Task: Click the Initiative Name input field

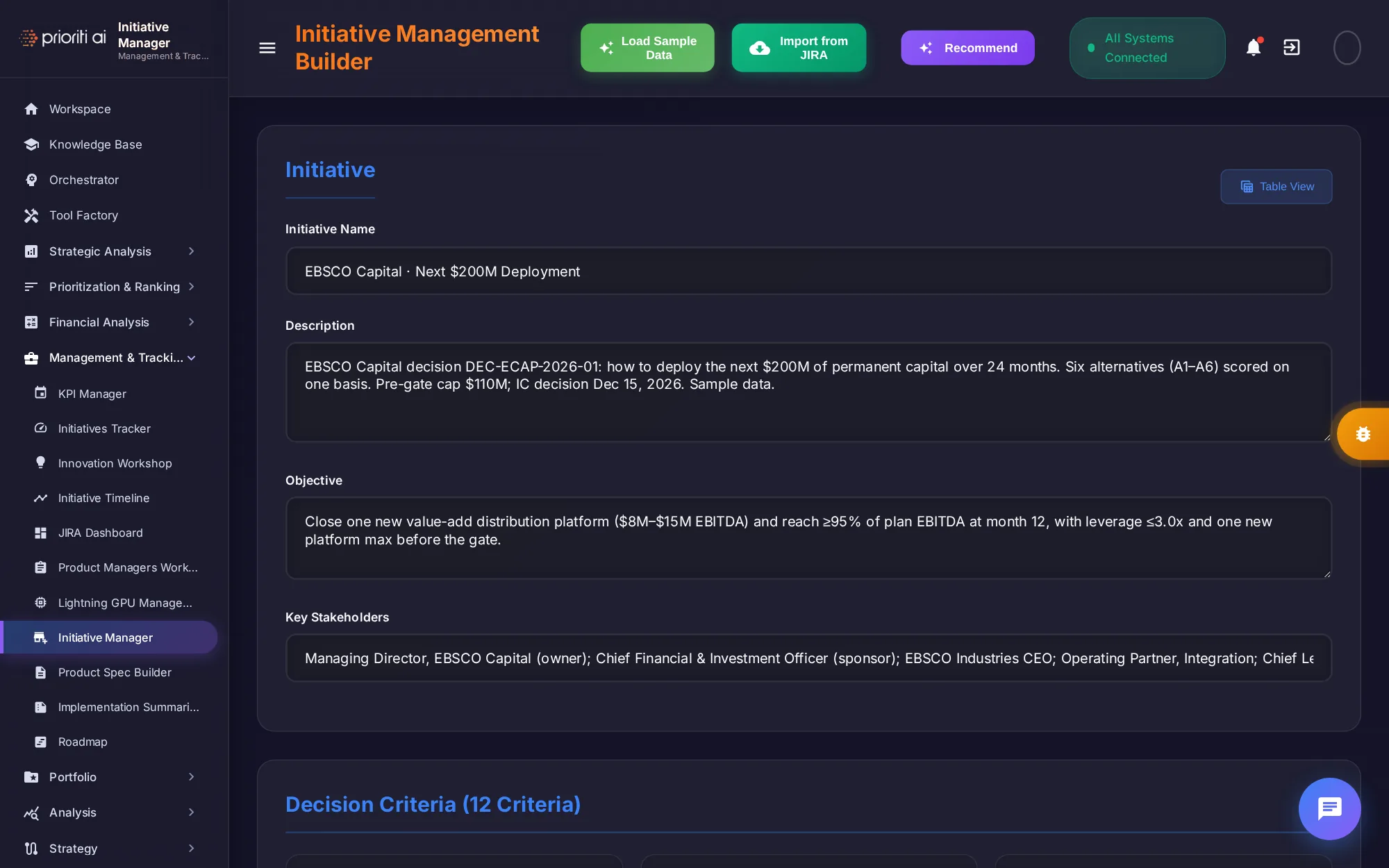Action: [808, 272]
